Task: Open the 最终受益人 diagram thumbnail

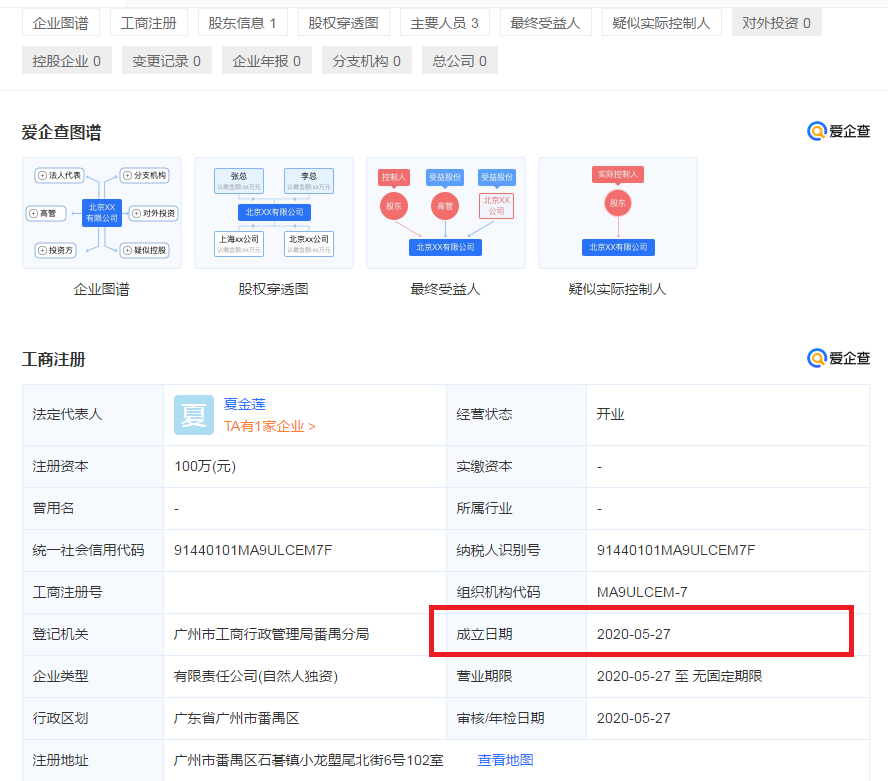Action: [x=445, y=213]
